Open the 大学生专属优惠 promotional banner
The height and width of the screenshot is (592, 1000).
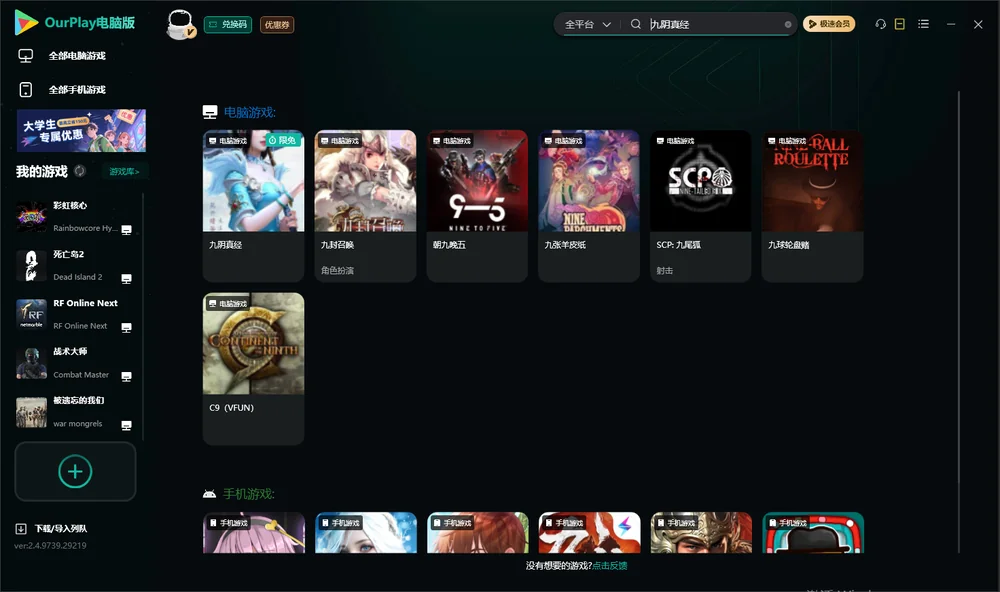tap(81, 131)
